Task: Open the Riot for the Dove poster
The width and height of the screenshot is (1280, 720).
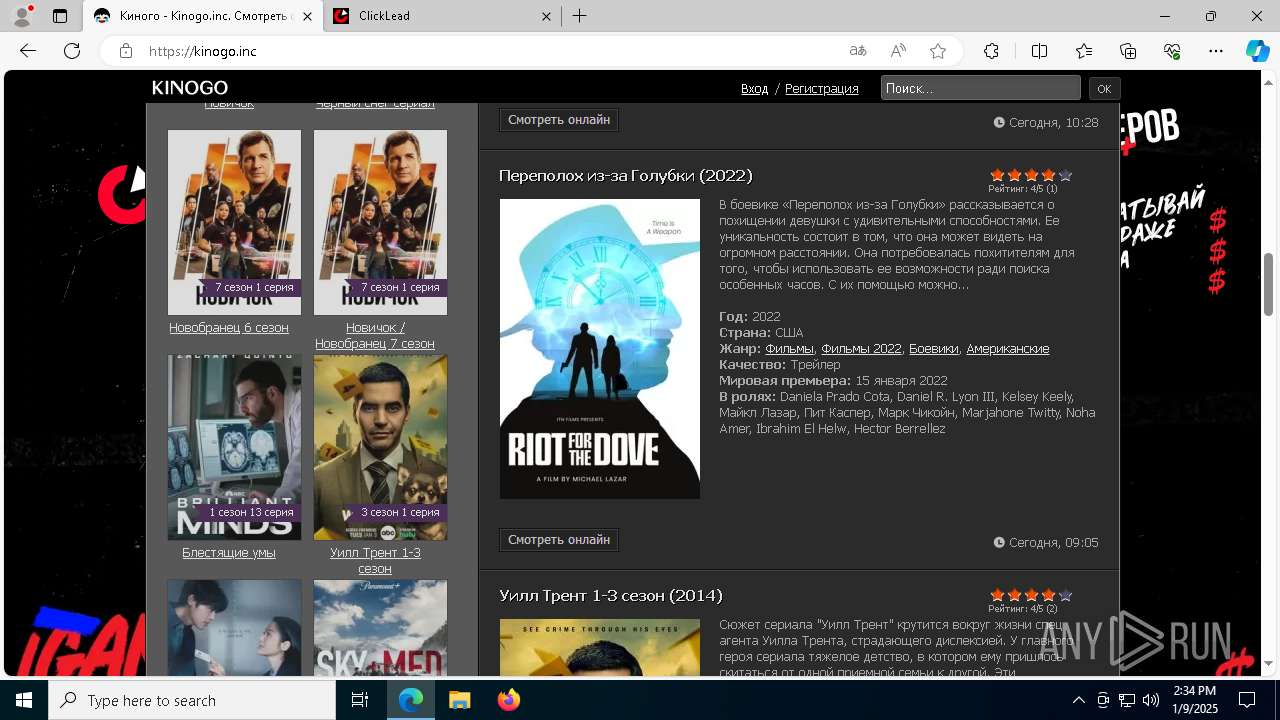Action: [600, 348]
